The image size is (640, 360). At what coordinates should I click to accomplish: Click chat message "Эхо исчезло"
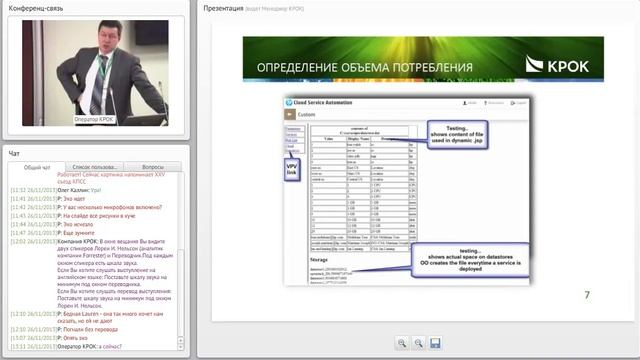tap(78, 224)
